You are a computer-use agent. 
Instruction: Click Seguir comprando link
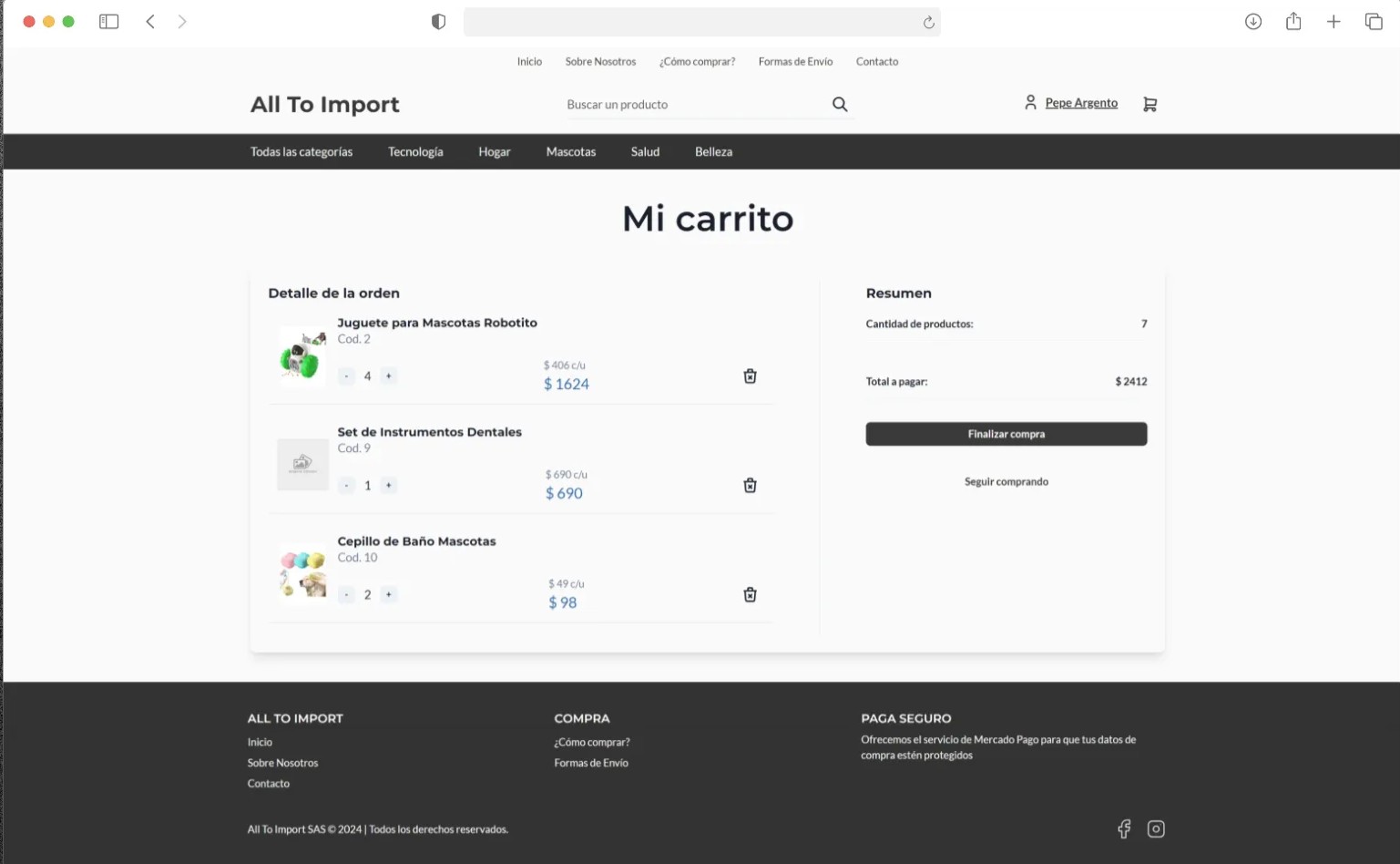coord(1007,482)
